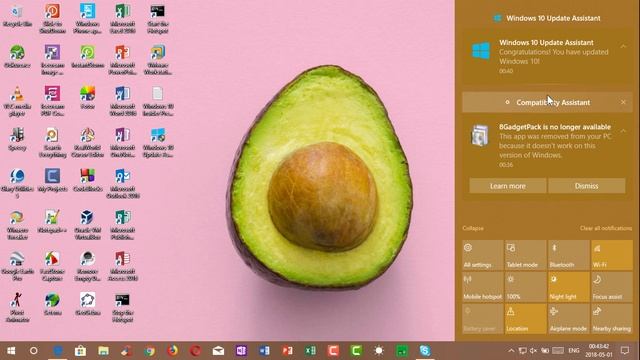This screenshot has width=640, height=360.
Task: Launch Oracle VM VirtualBox desktop shortcut
Action: point(87,225)
